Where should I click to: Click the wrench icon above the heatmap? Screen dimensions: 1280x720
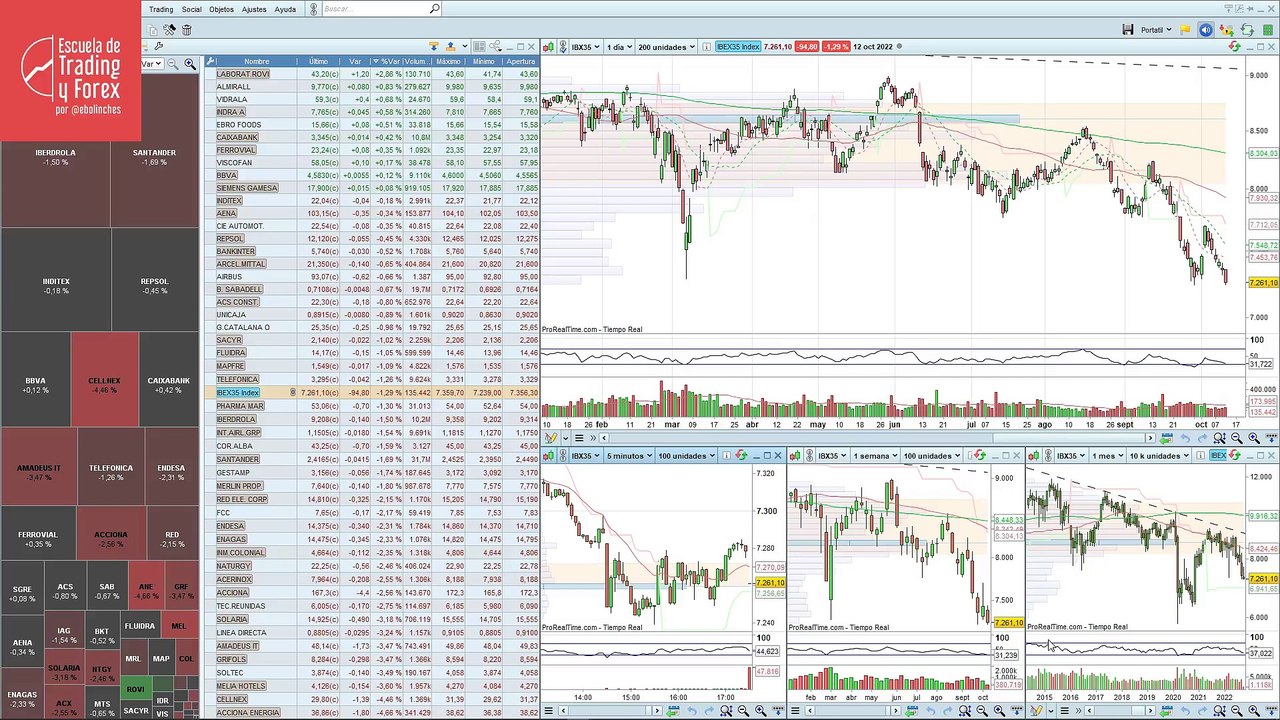point(159,46)
